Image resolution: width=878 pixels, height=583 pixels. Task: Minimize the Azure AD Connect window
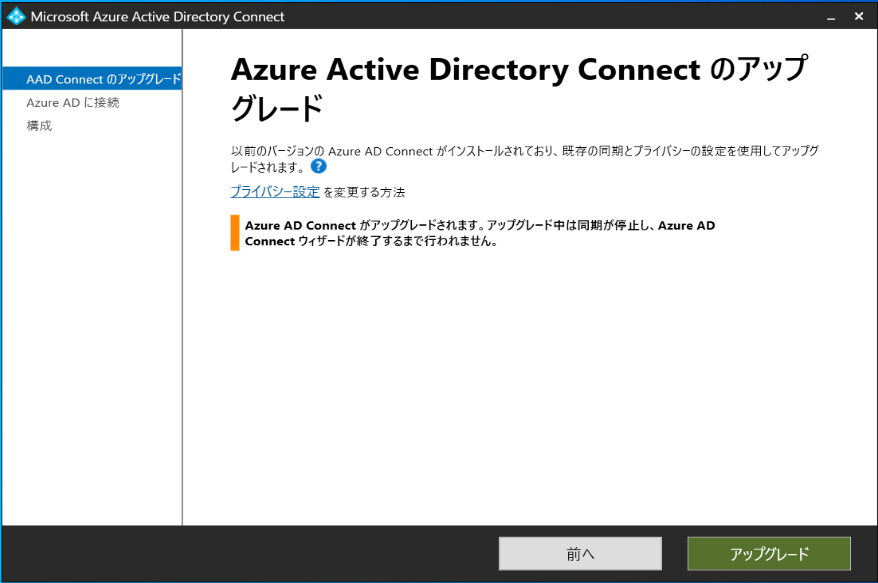pyautogui.click(x=830, y=17)
